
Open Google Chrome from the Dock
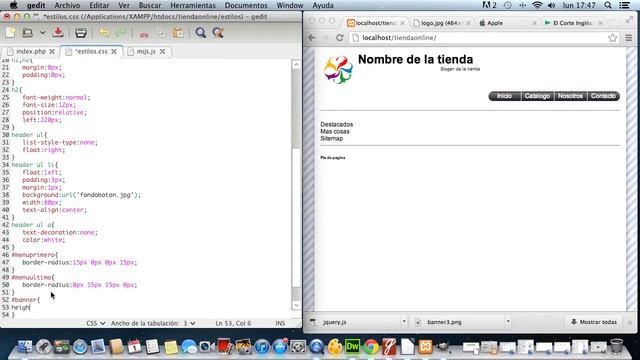tap(371, 347)
